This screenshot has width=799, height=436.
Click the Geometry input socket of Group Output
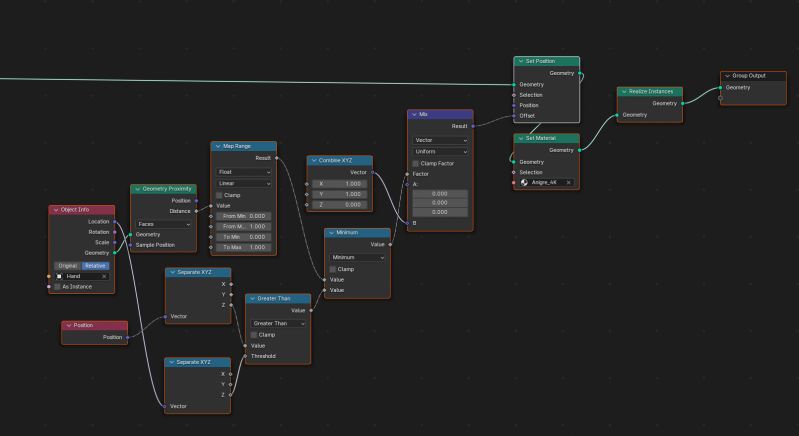tap(720, 88)
